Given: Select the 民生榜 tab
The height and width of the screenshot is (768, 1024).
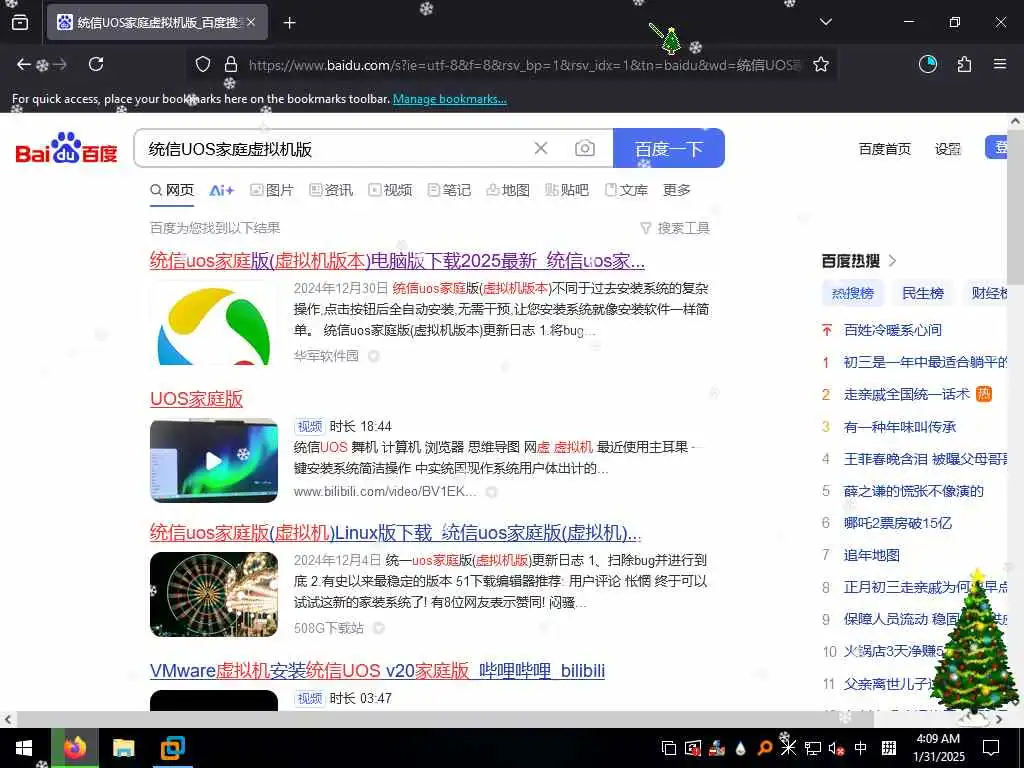Looking at the screenshot, I should click(x=923, y=293).
